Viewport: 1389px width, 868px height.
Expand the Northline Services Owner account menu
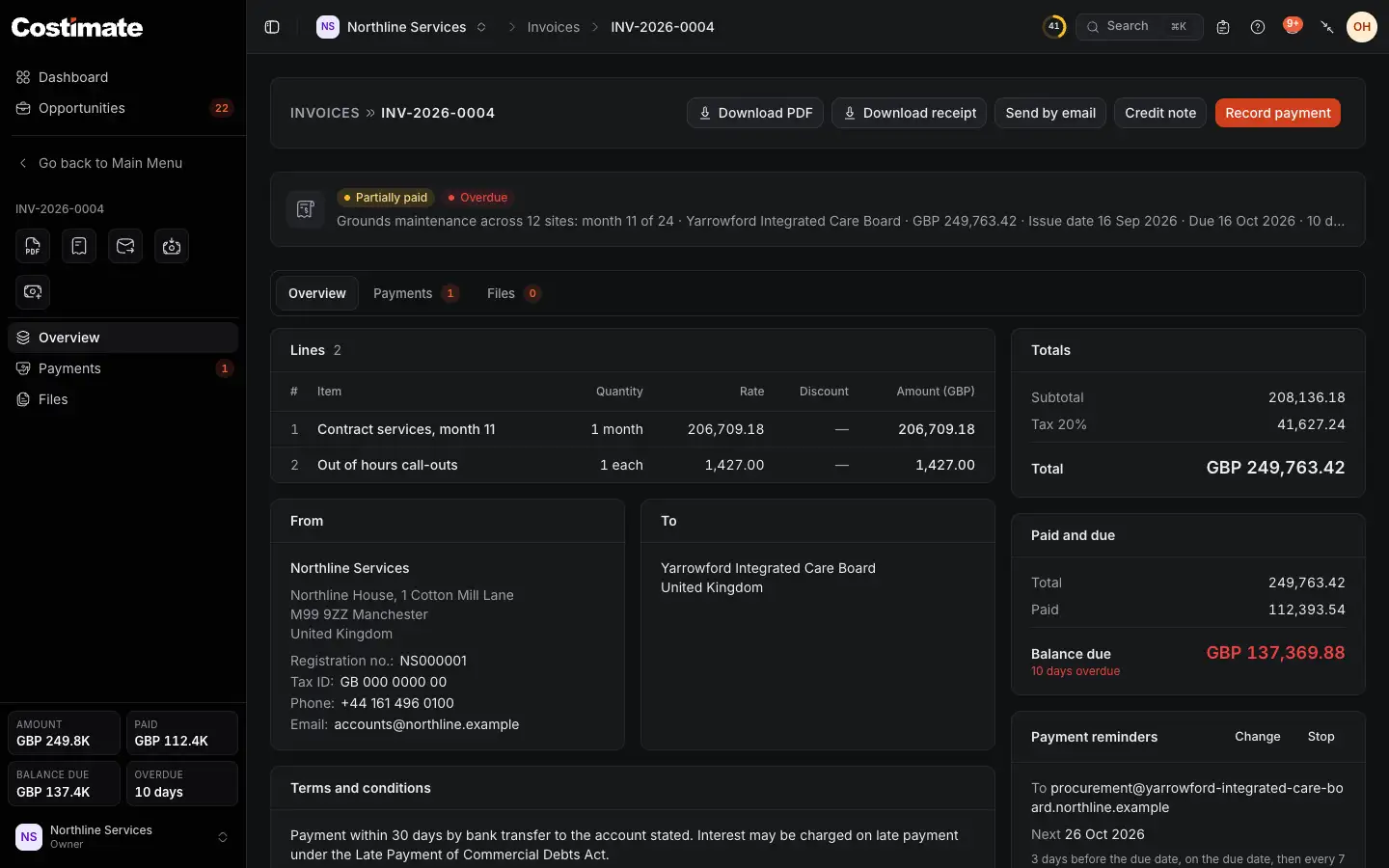point(123,837)
